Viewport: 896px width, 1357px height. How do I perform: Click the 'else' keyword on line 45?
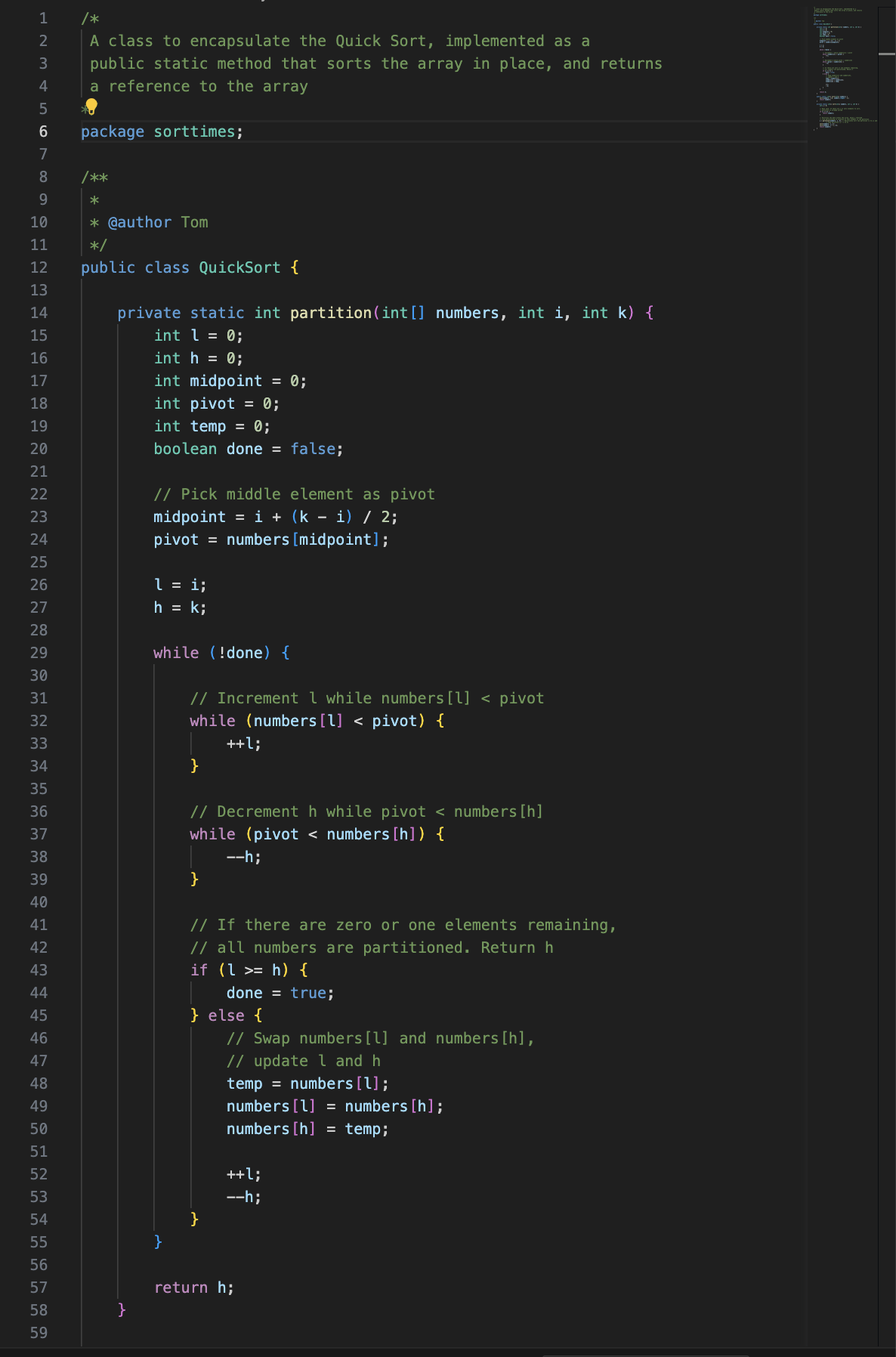pyautogui.click(x=226, y=1015)
